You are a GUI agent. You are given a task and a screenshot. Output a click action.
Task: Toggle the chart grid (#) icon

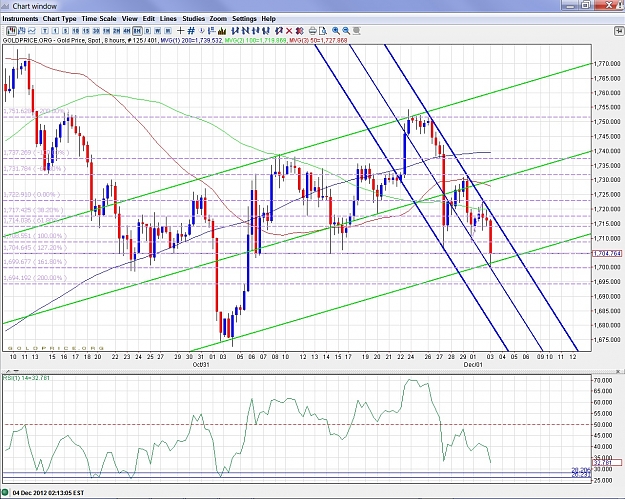(191, 31)
